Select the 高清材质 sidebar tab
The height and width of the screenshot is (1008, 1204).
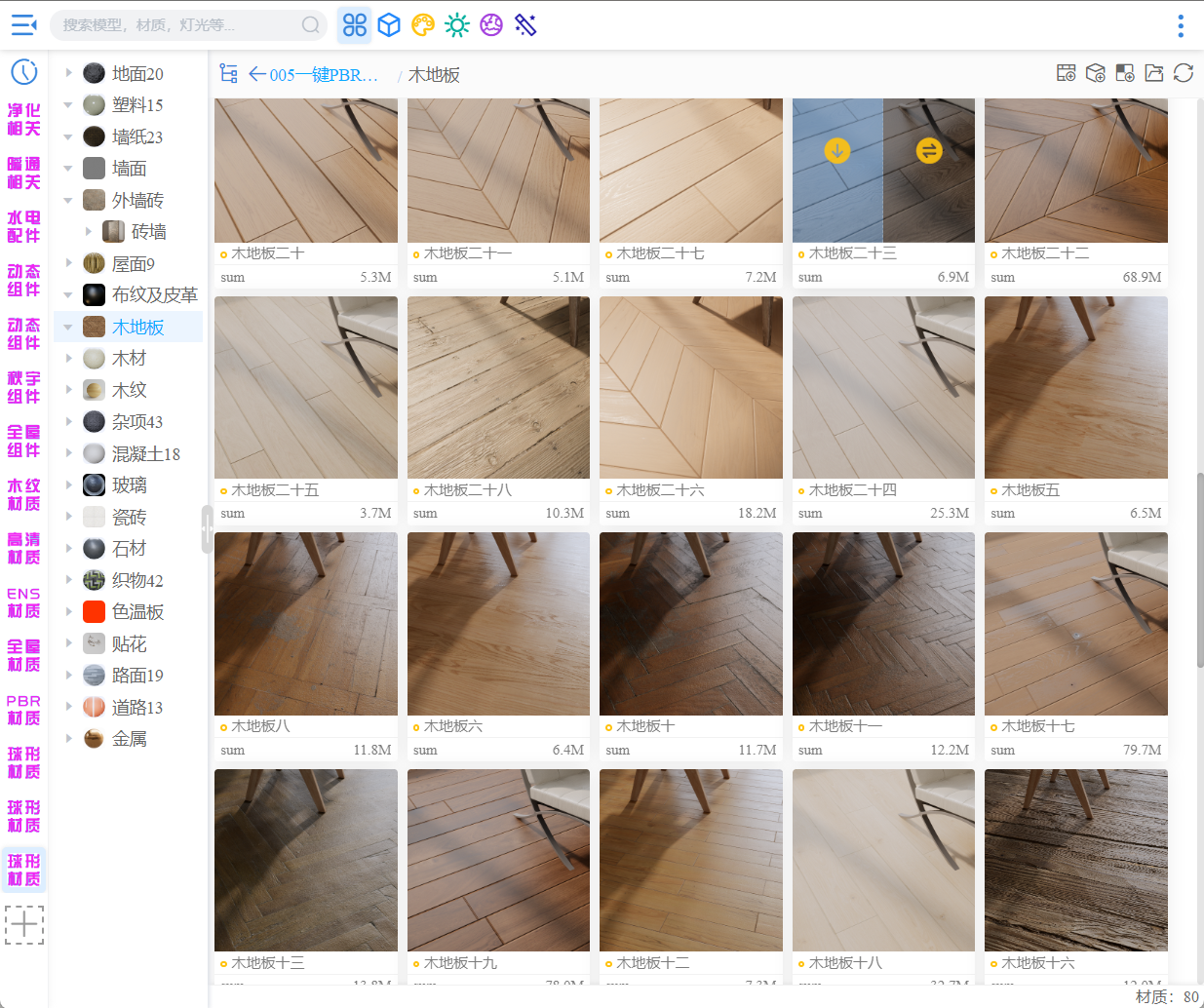tap(23, 548)
